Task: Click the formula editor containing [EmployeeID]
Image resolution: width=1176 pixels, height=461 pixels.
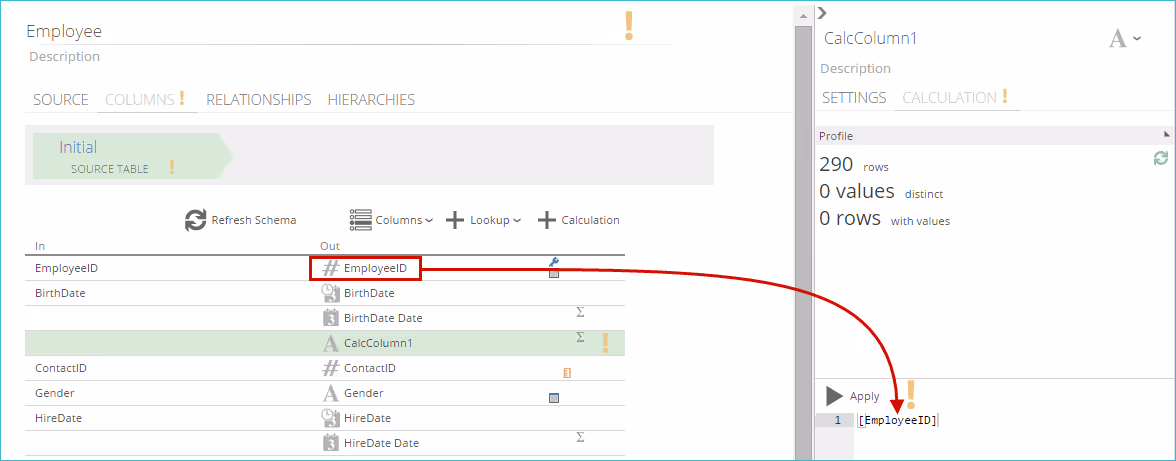Action: click(1000, 421)
